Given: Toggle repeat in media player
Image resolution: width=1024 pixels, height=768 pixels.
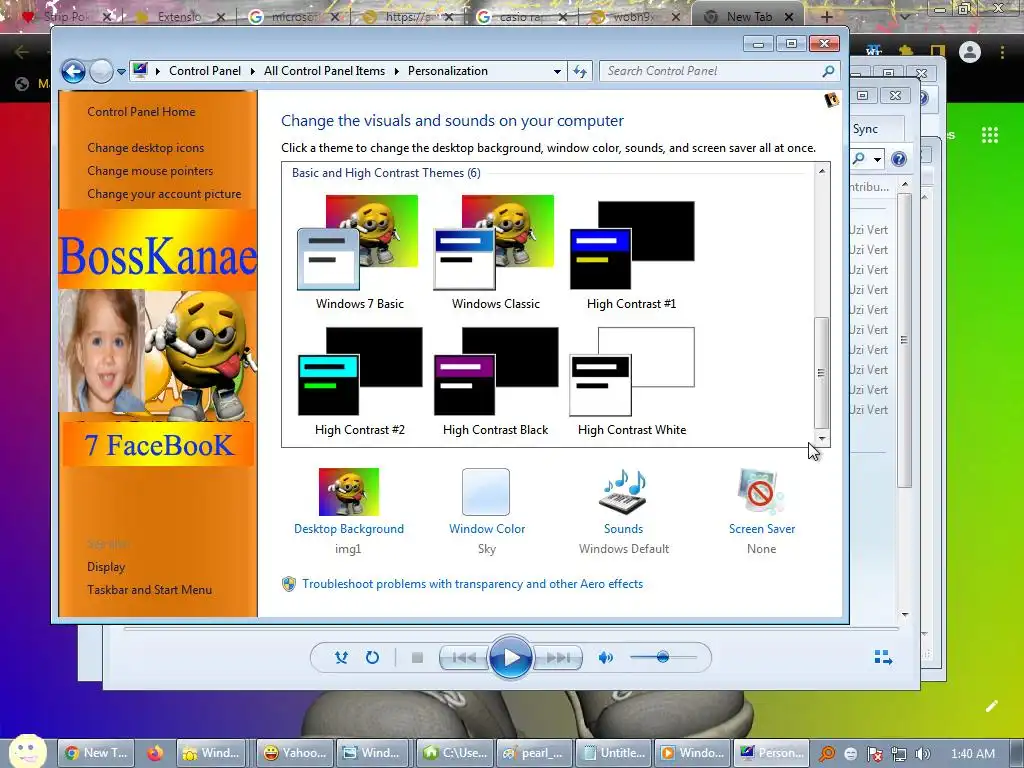Looking at the screenshot, I should pyautogui.click(x=372, y=658).
